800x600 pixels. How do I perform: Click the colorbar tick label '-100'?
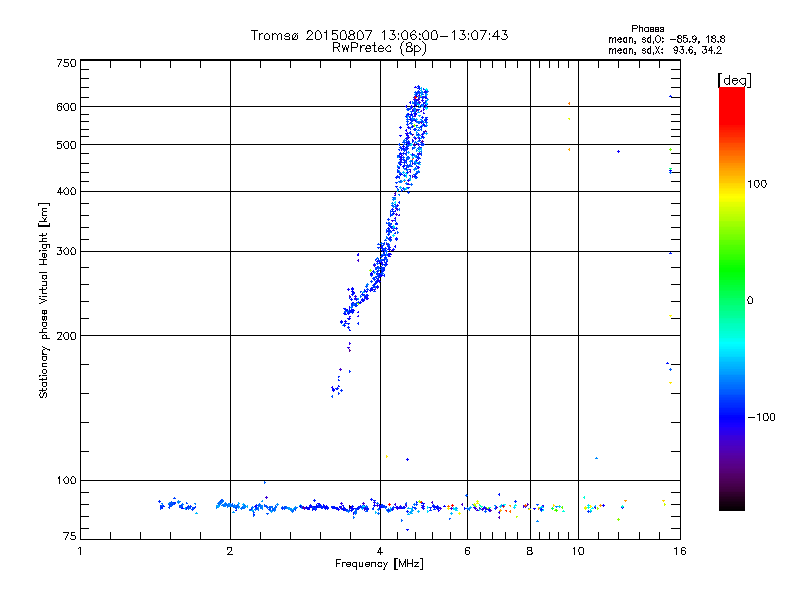coord(762,417)
